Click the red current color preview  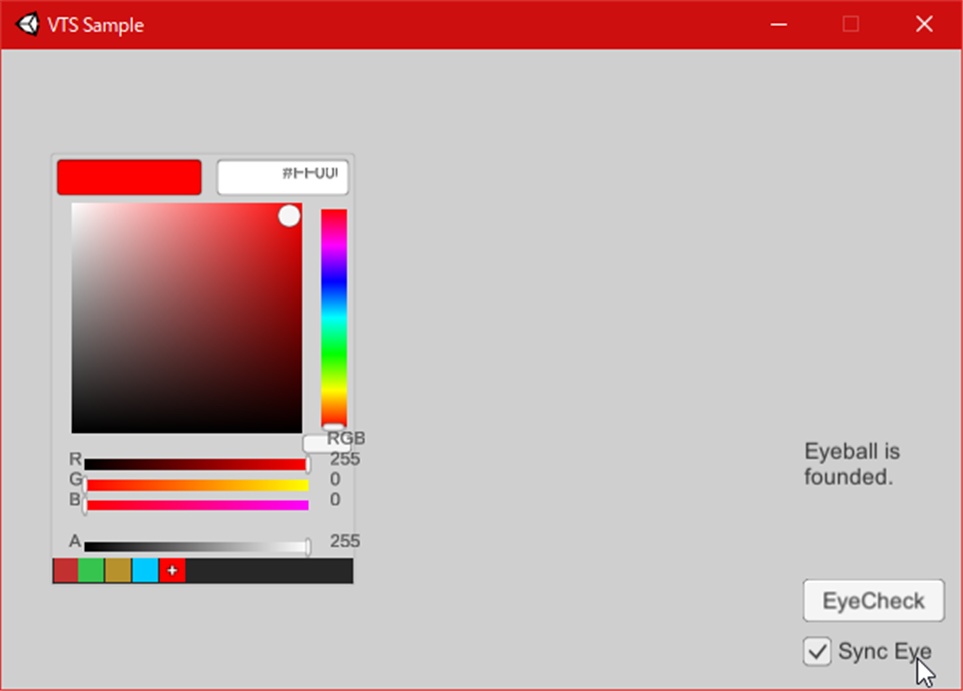click(x=129, y=177)
